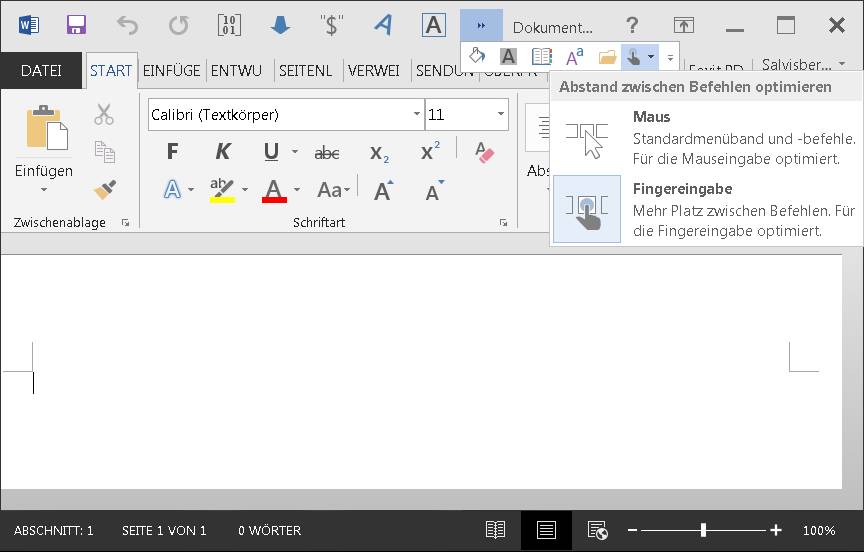Open font name dropdown arrow
This screenshot has width=865, height=552.
click(x=417, y=114)
